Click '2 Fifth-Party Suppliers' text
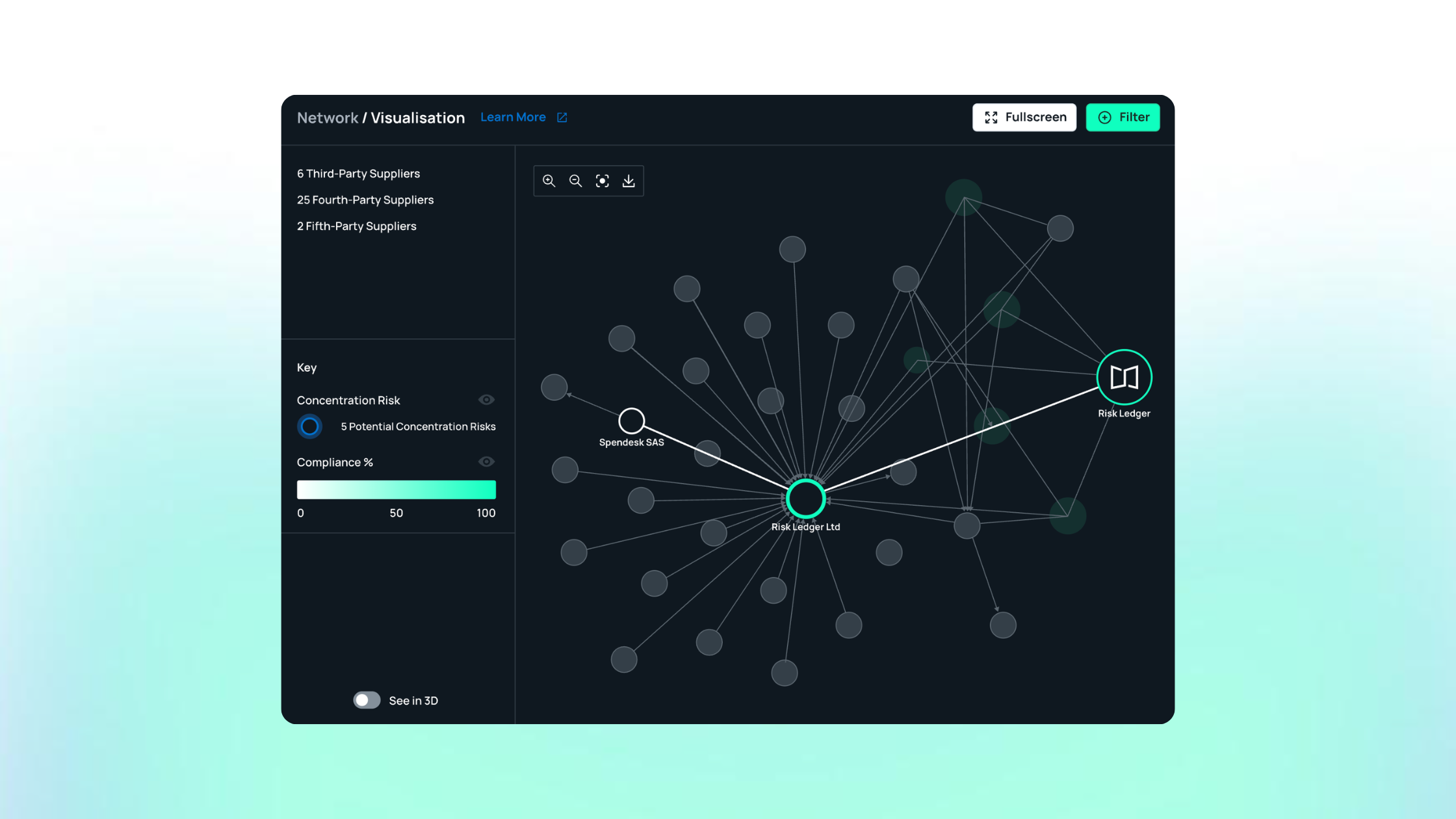 pyautogui.click(x=356, y=226)
